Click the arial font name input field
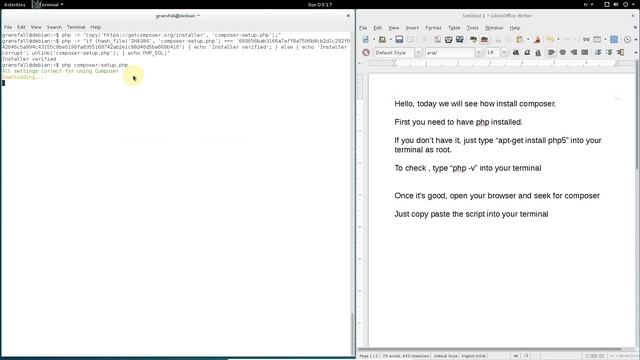The height and width of the screenshot is (360, 640). [x=449, y=52]
